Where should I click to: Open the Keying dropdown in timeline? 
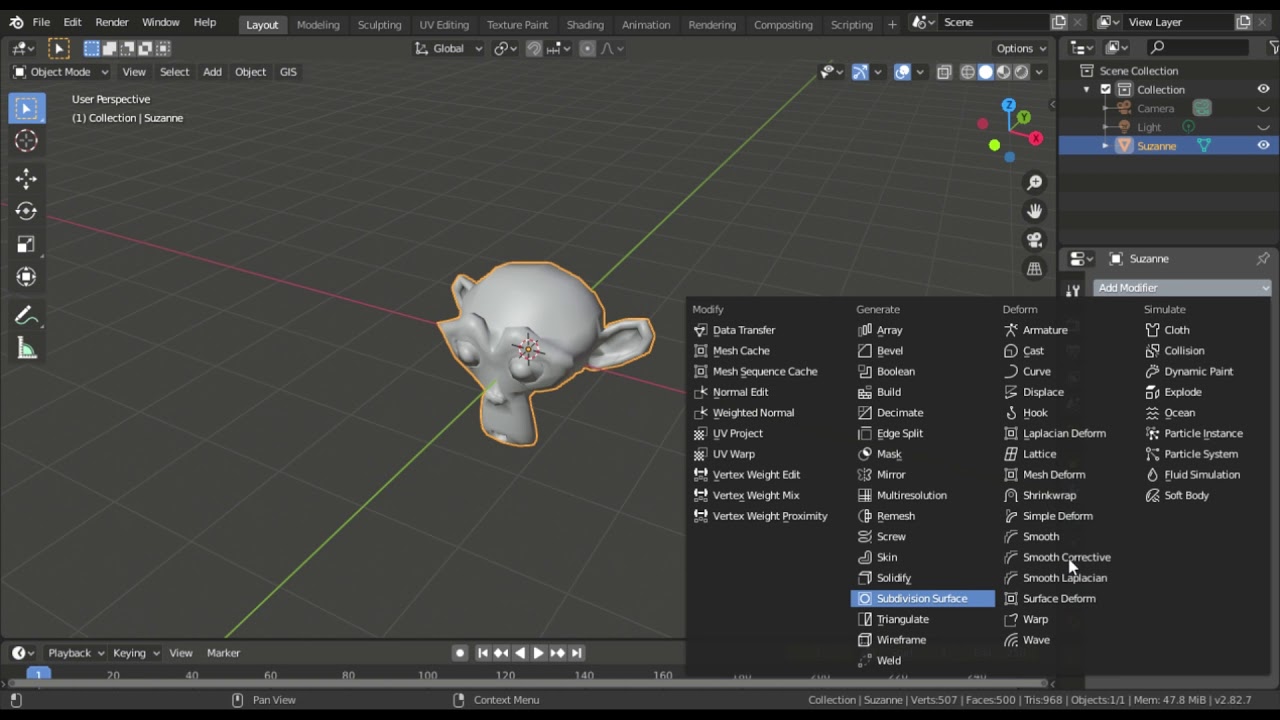136,653
